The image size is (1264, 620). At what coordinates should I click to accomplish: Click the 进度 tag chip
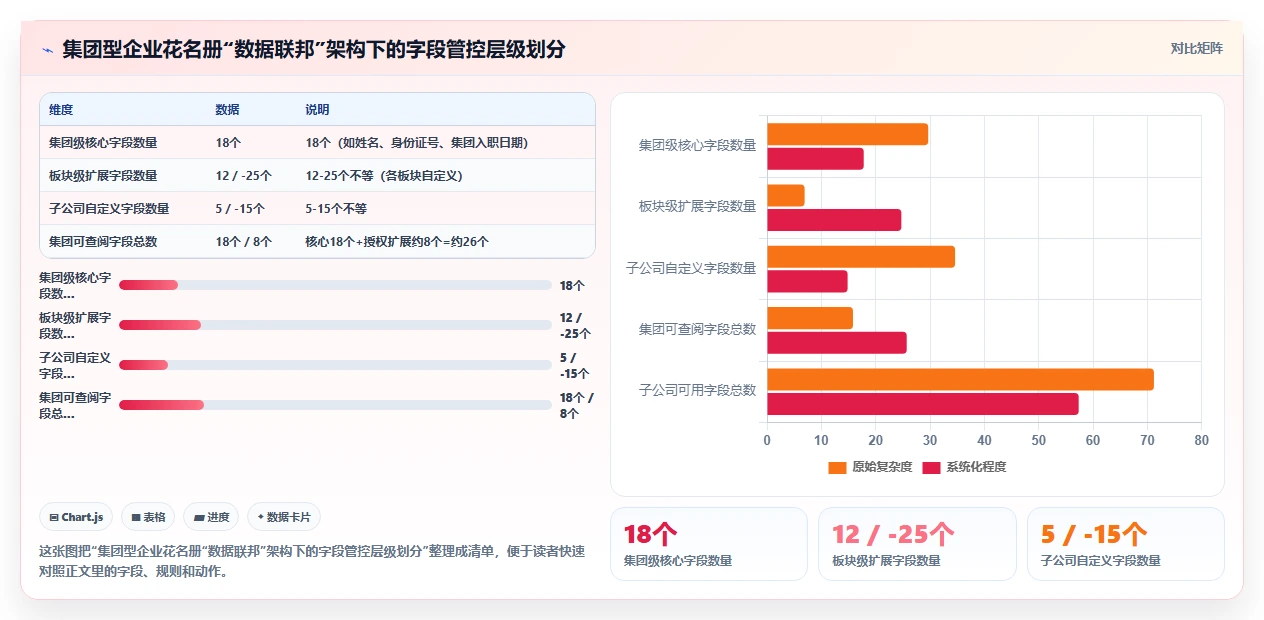211,517
